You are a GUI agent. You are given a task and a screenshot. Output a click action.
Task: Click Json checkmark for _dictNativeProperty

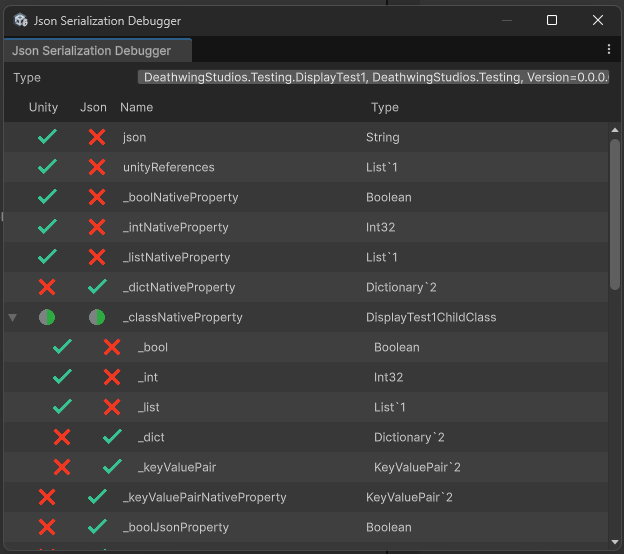98,287
